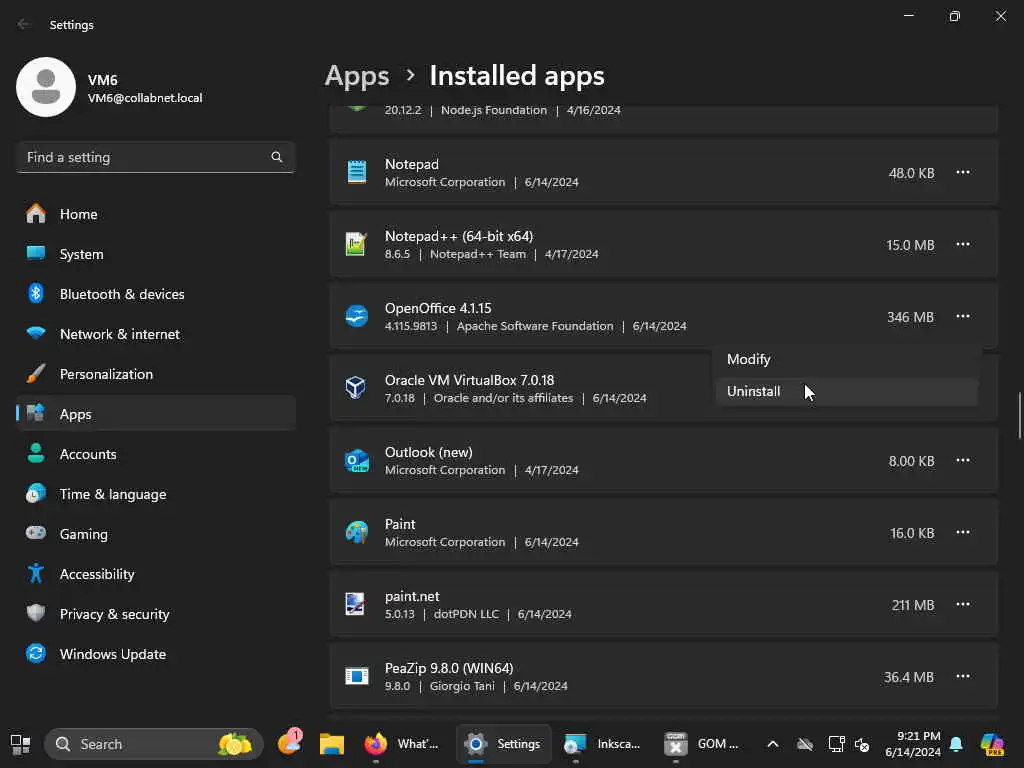The image size is (1024, 768).
Task: Show hidden system tray icons
Action: (x=772, y=744)
